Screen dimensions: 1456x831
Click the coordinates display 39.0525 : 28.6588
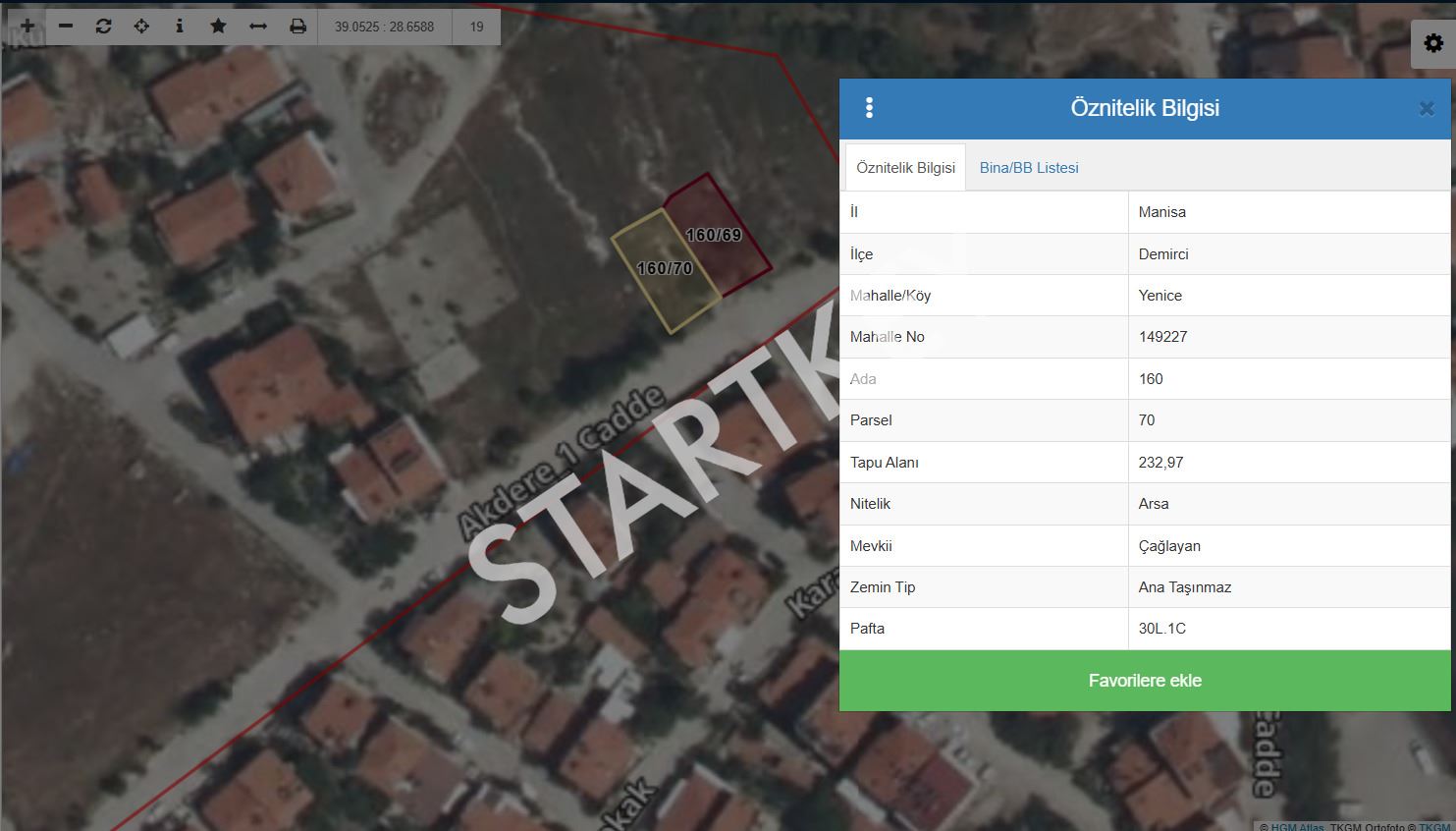[x=384, y=27]
